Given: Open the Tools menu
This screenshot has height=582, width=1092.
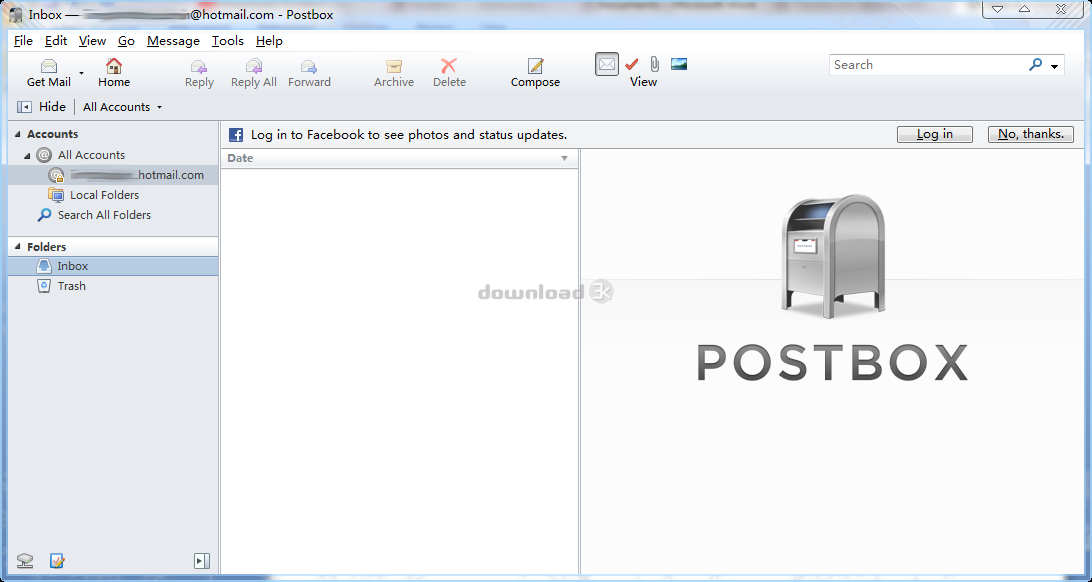Looking at the screenshot, I should (x=227, y=41).
